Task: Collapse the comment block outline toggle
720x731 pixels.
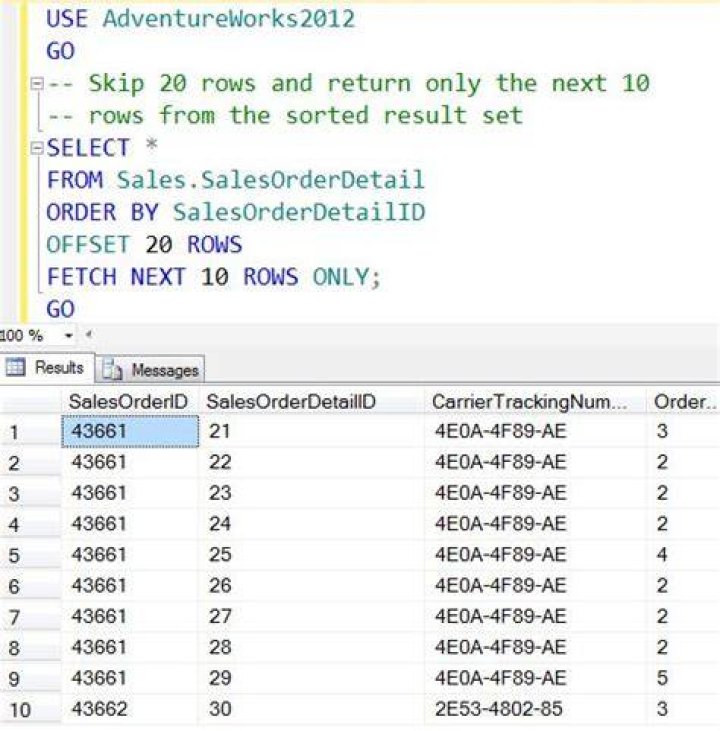Action: tap(37, 84)
